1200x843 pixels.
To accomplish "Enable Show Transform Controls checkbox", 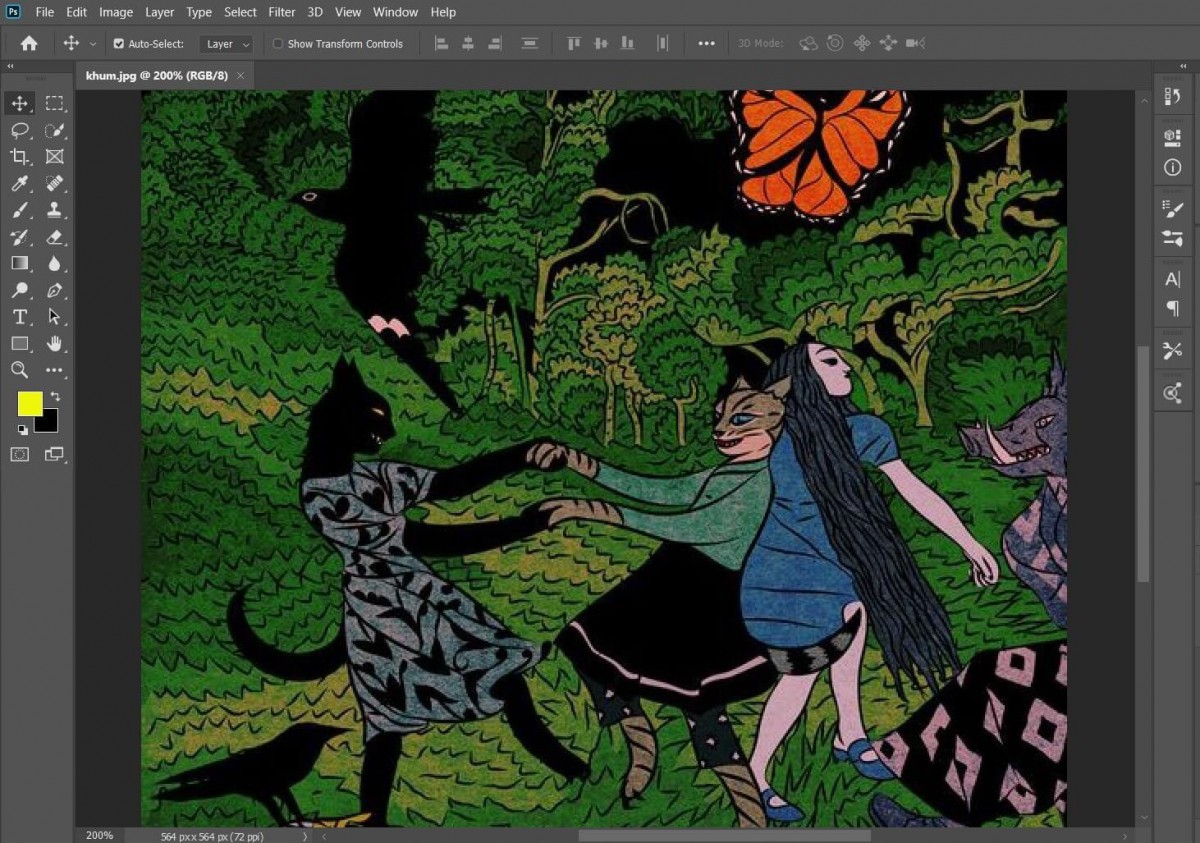I will click(x=278, y=44).
